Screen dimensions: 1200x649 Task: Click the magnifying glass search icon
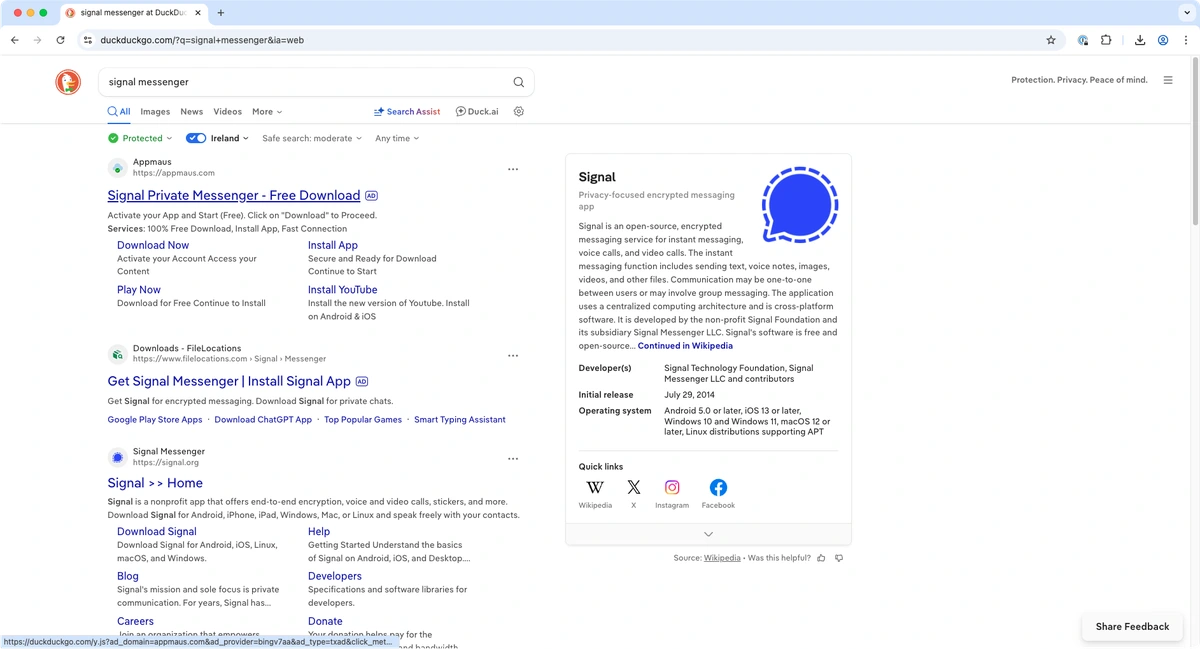pos(518,81)
